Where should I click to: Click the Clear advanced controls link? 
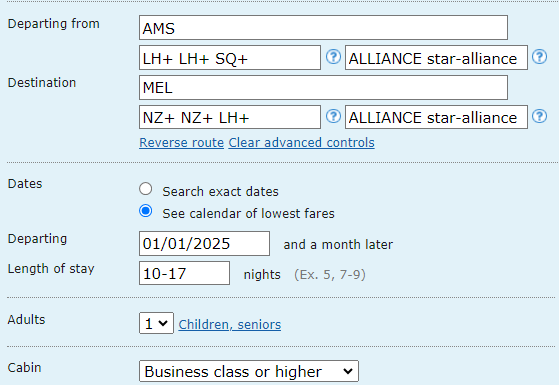tap(302, 143)
